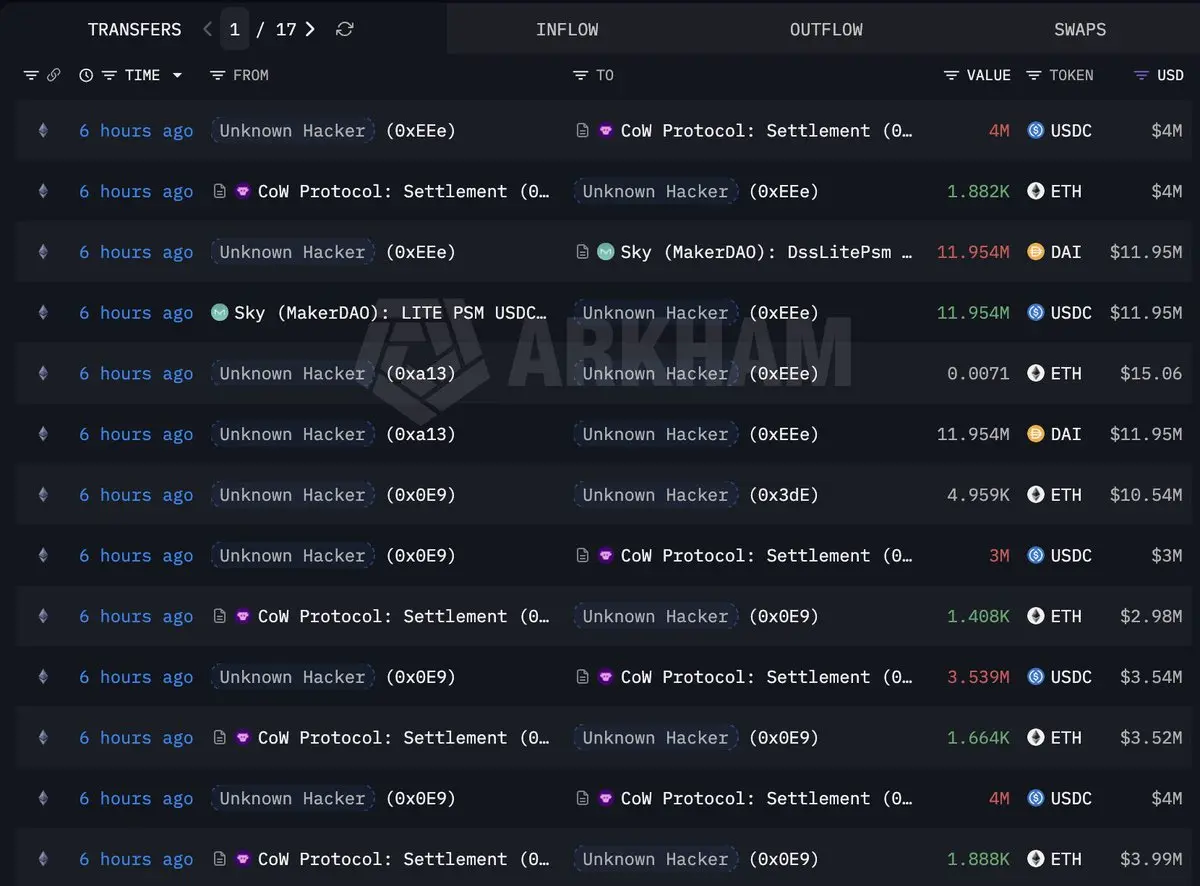Click the contract document icon on the 1.408K ETH row

(220, 616)
